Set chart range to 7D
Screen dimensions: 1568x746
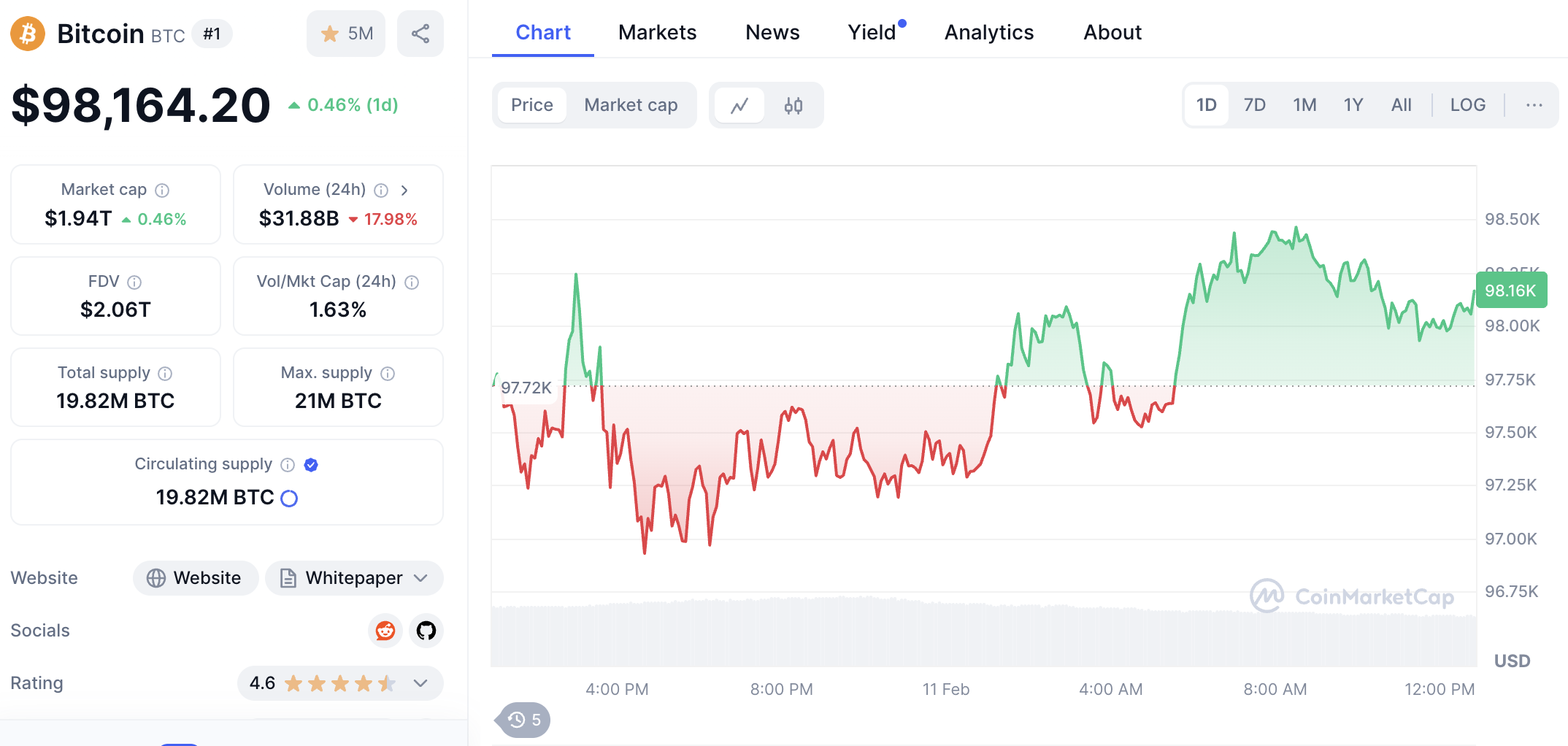coord(1255,105)
